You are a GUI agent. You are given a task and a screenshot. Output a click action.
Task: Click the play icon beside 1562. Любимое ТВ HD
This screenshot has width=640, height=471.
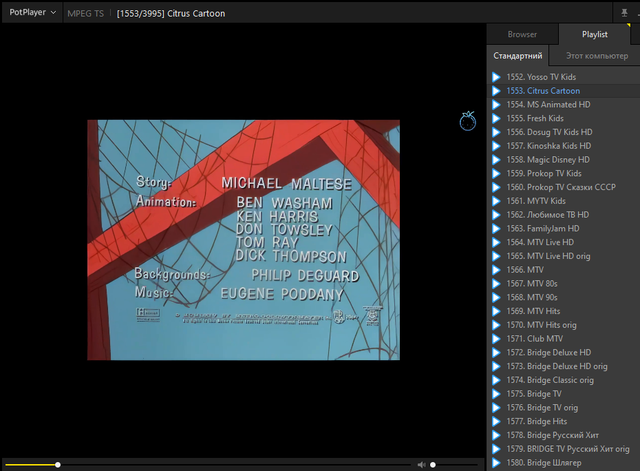496,215
